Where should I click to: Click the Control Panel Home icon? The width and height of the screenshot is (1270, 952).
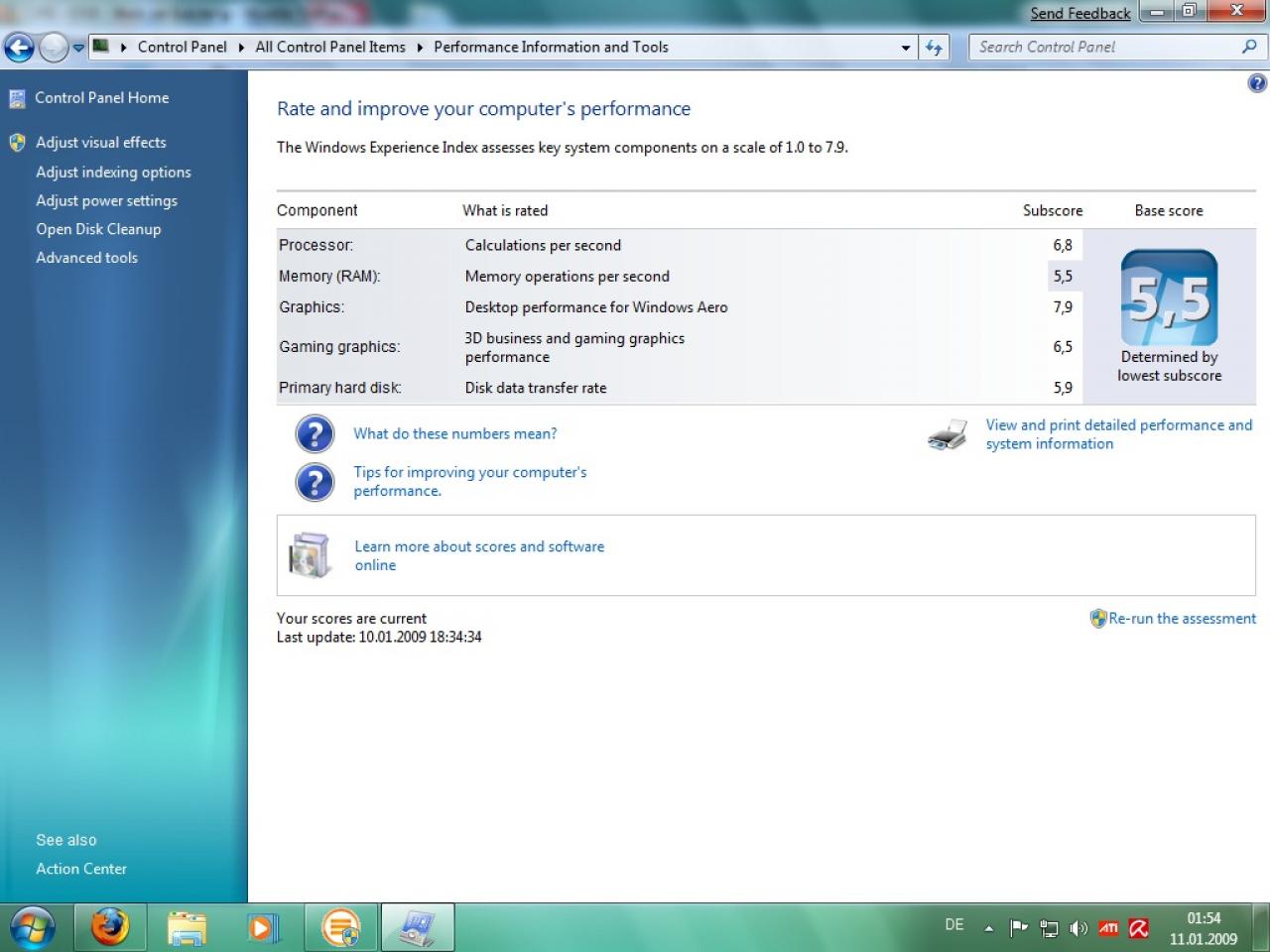(17, 98)
